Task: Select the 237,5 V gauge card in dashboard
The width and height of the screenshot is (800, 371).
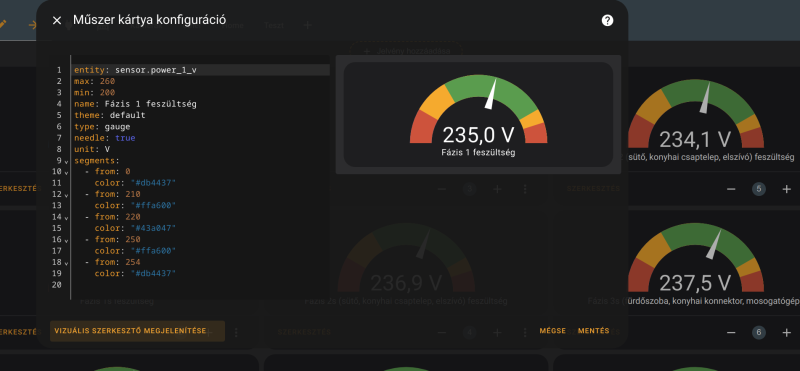Action: point(695,263)
